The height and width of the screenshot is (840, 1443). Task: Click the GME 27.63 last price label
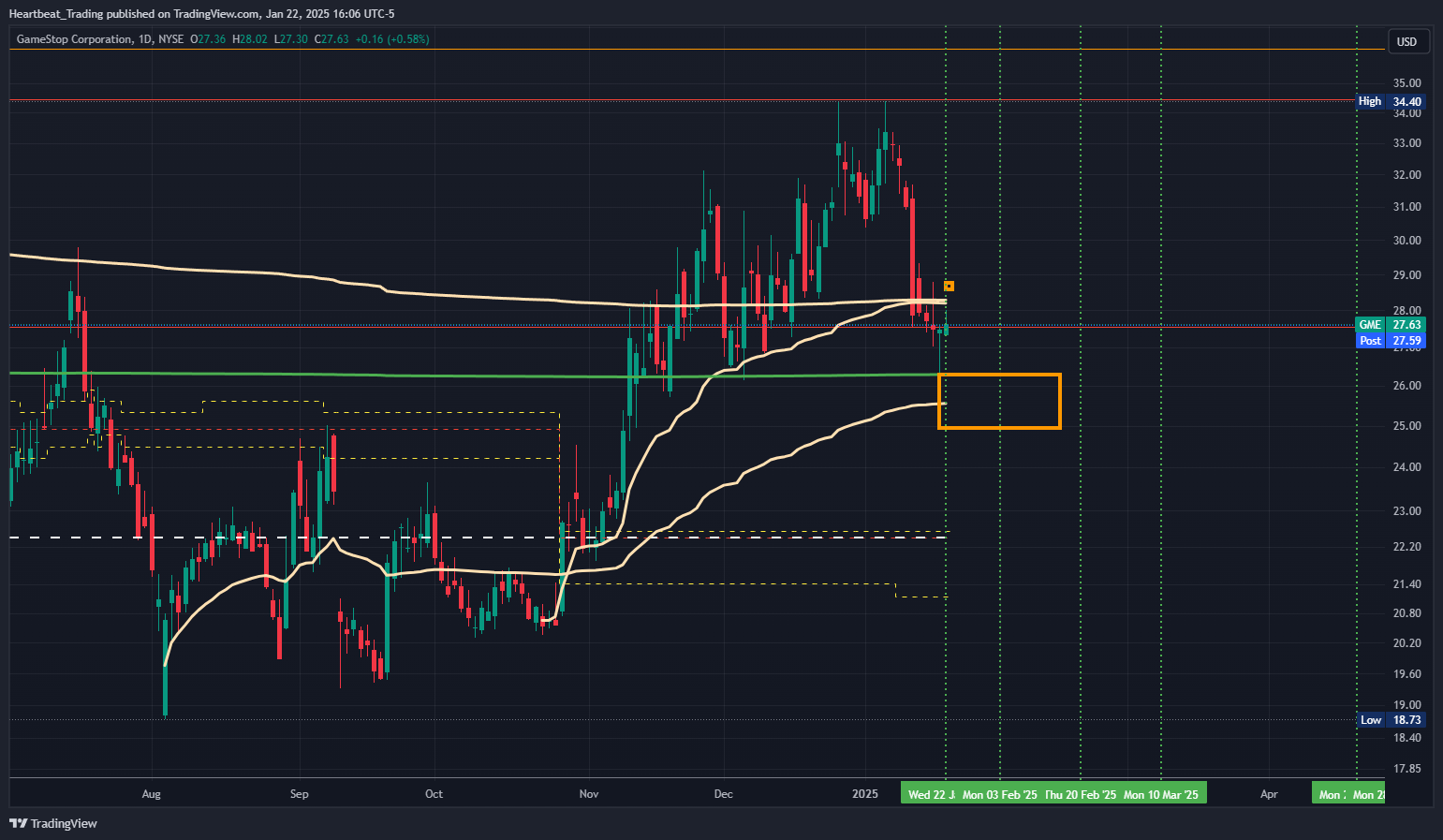point(1391,325)
